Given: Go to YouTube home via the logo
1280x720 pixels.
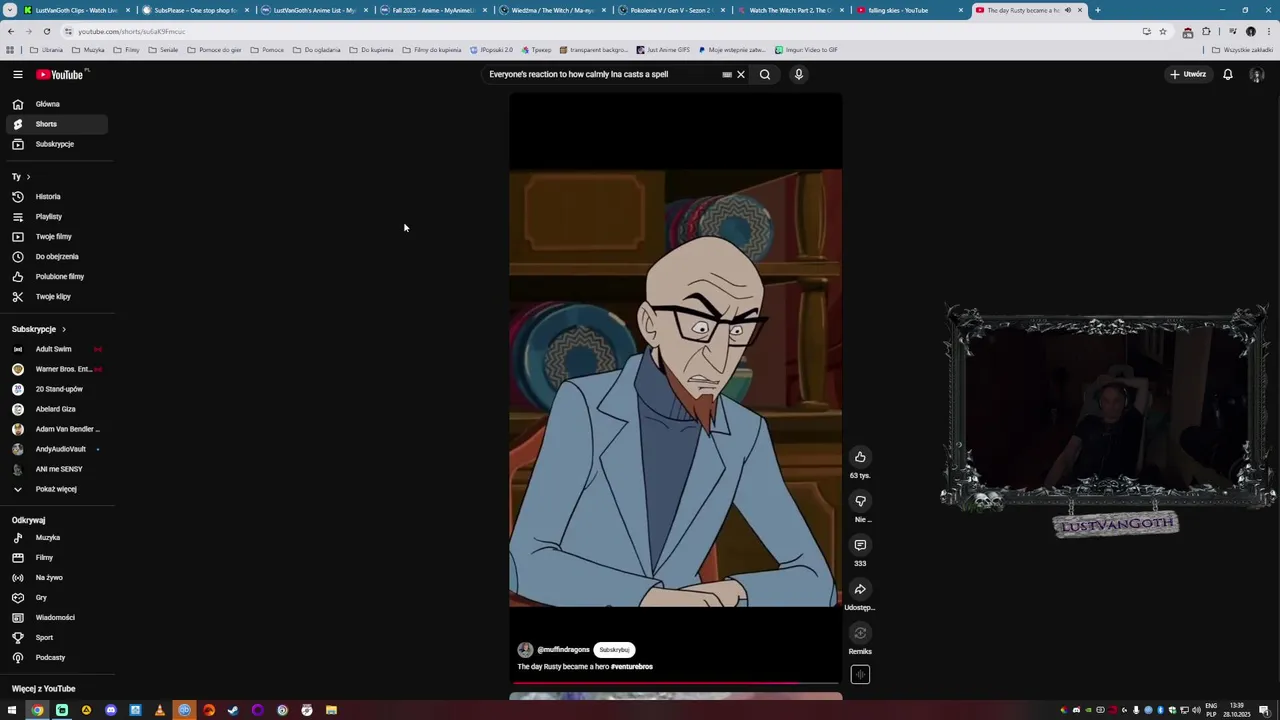Looking at the screenshot, I should (60, 75).
